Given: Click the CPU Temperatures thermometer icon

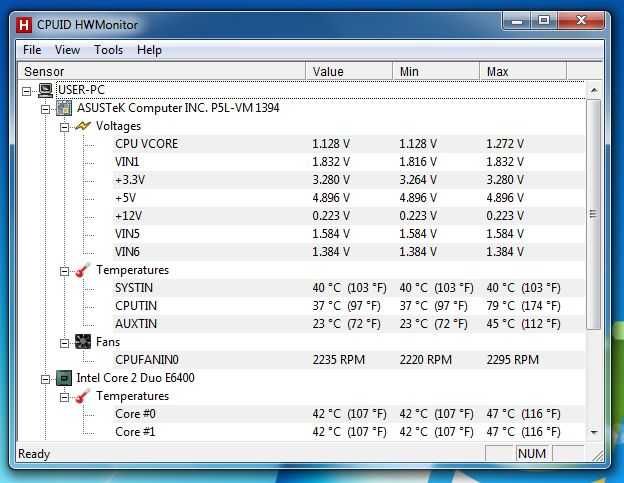Looking at the screenshot, I should click(x=83, y=396).
